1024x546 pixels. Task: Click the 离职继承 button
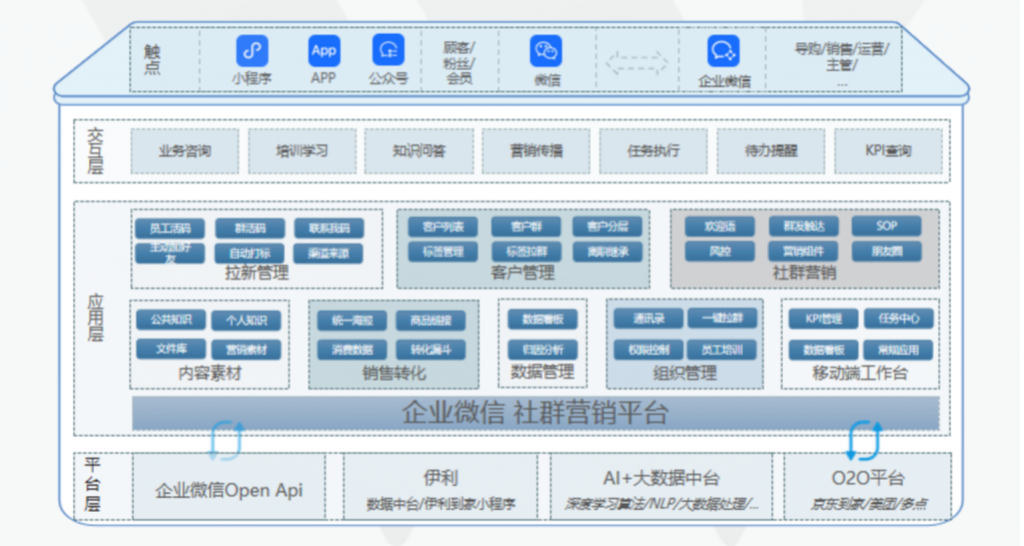pos(608,251)
